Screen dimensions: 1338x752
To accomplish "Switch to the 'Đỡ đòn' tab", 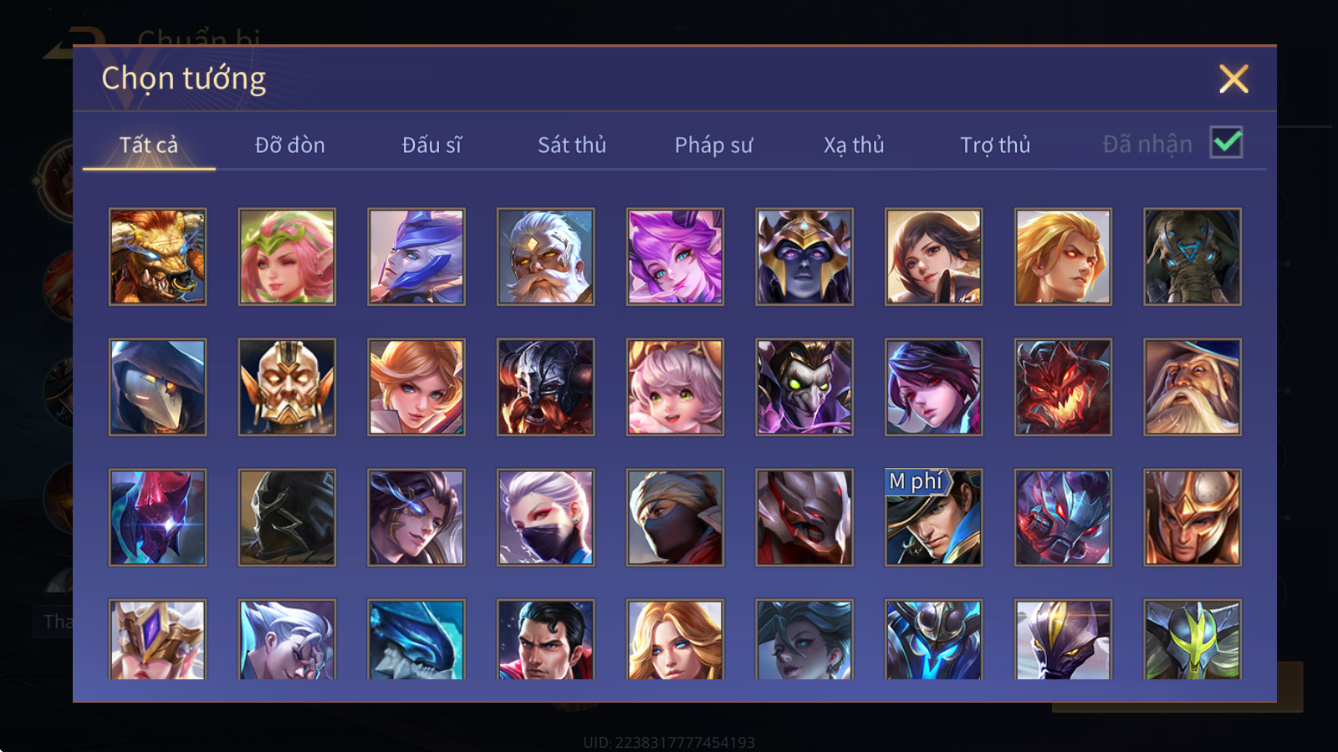I will [290, 145].
